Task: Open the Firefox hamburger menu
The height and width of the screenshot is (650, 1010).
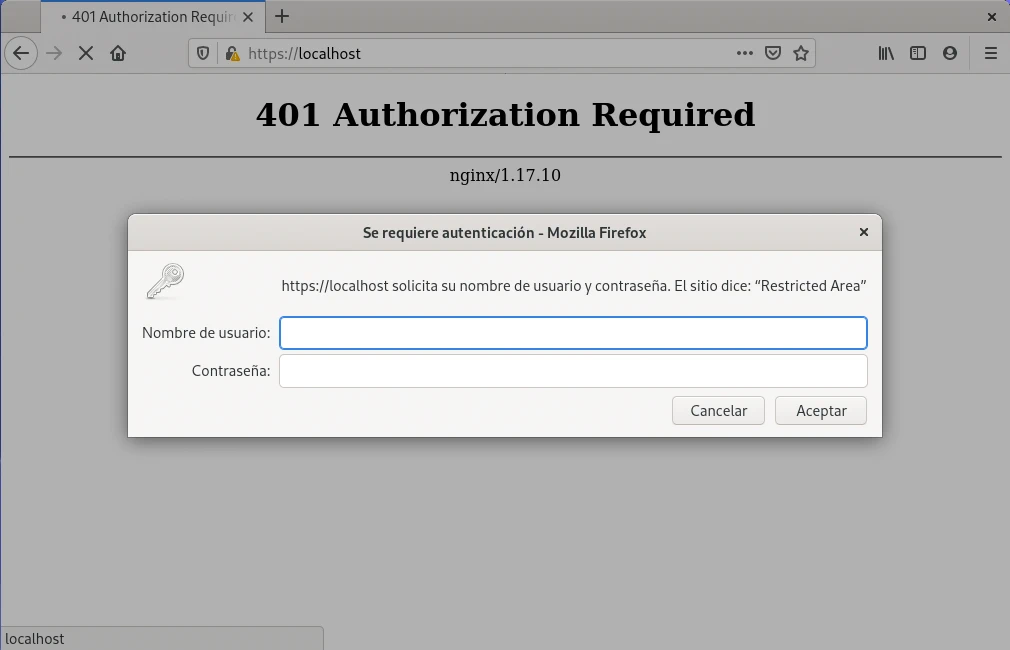Action: pos(991,53)
